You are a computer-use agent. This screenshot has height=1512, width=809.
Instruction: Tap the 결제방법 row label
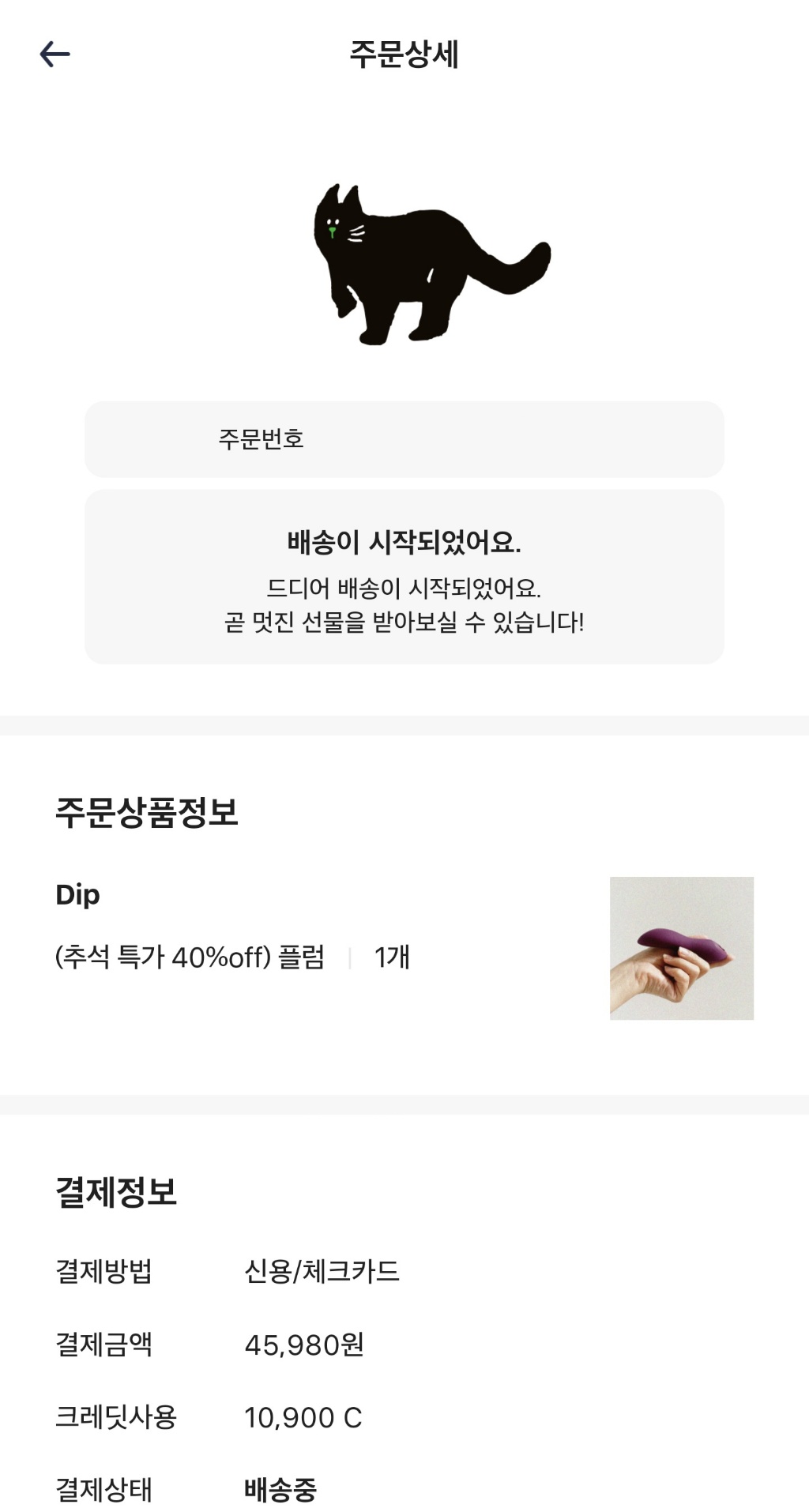click(x=103, y=1272)
